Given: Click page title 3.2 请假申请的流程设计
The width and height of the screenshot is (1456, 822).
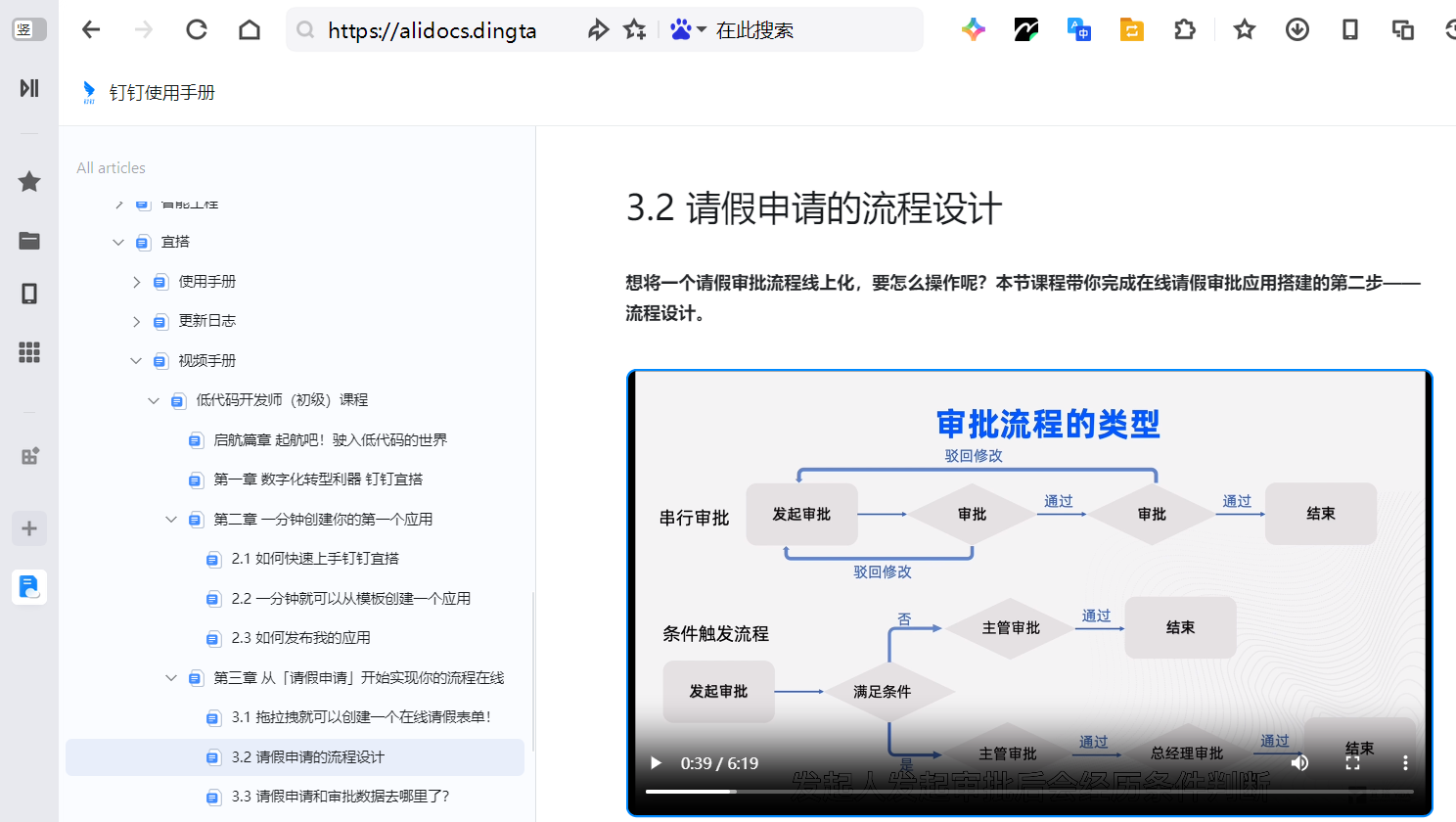Looking at the screenshot, I should click(x=814, y=208).
